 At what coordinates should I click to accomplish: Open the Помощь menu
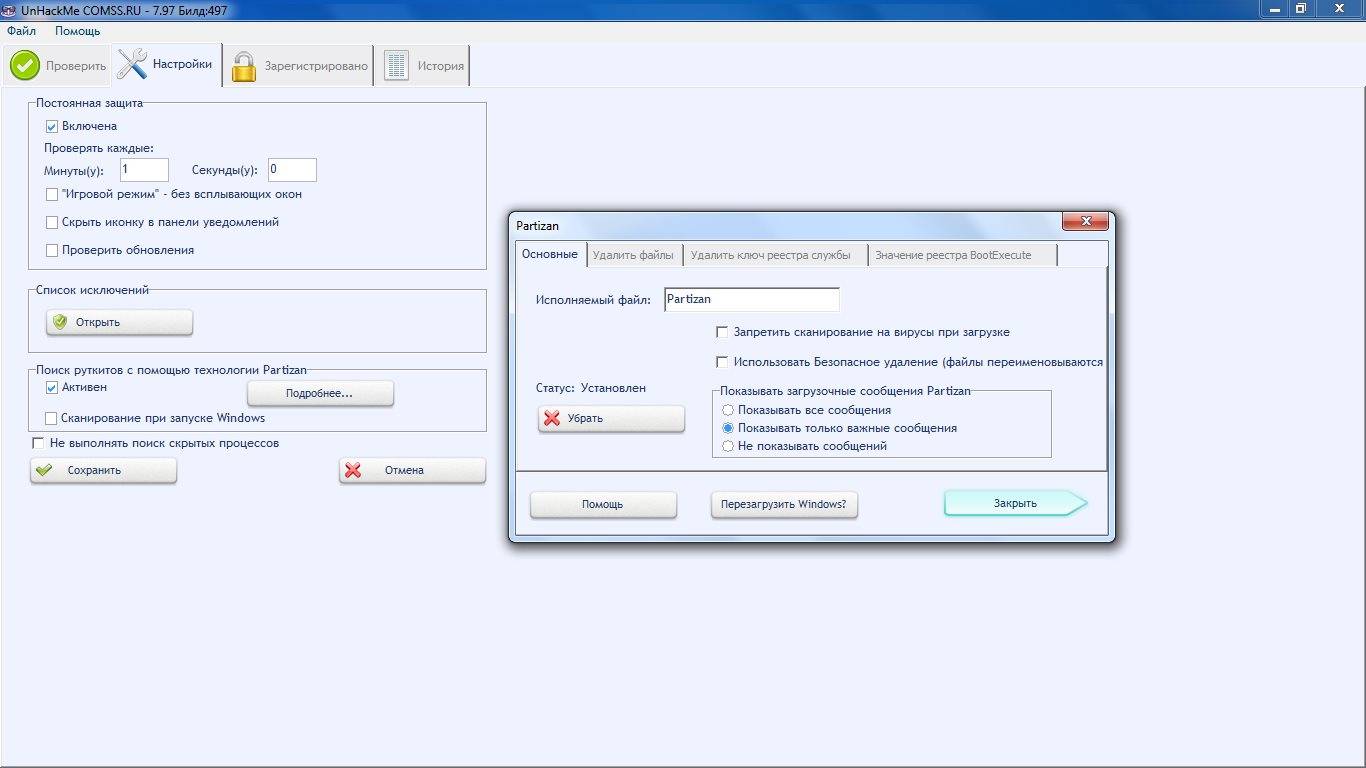coord(77,31)
